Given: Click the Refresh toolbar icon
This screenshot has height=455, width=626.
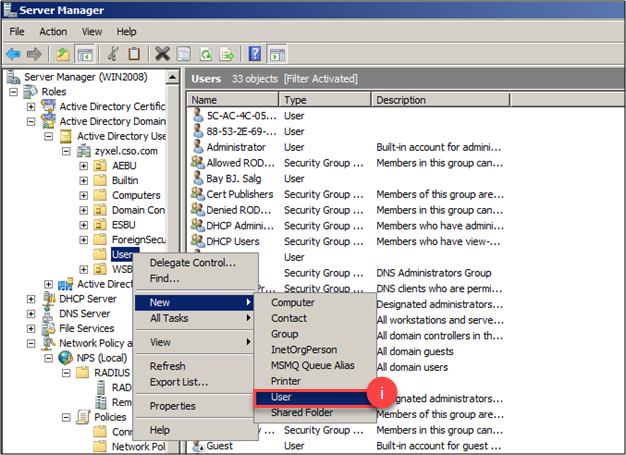Looking at the screenshot, I should (x=206, y=54).
